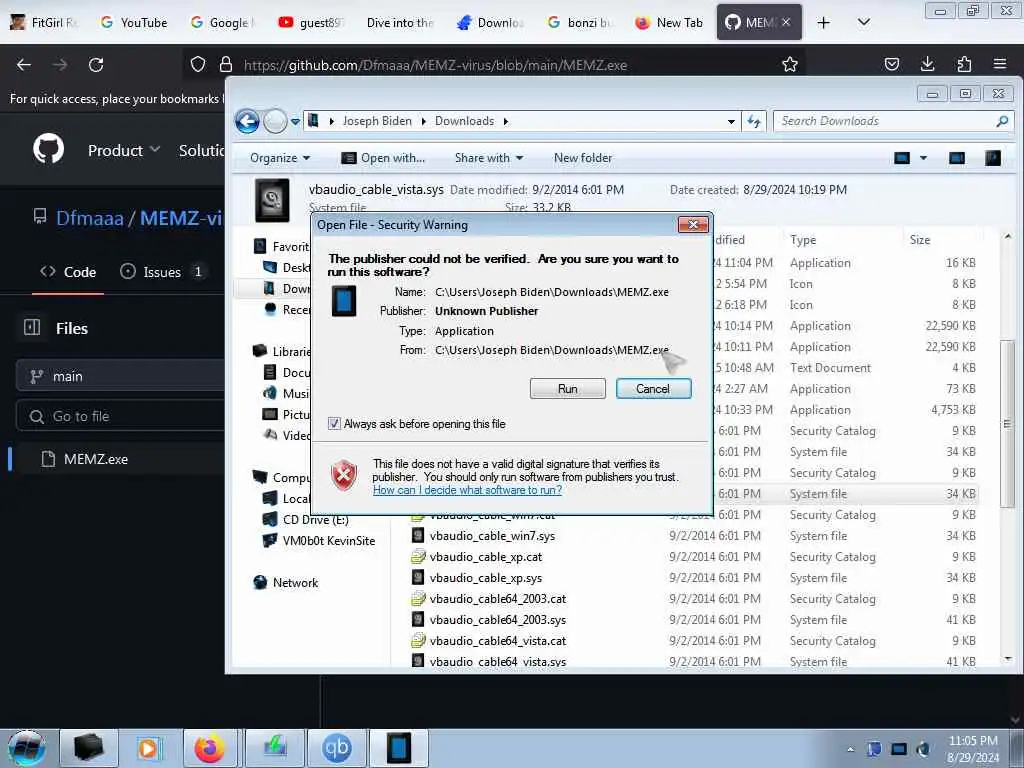This screenshot has width=1024, height=768.
Task: Click the tracking protection shield icon
Action: point(198,65)
